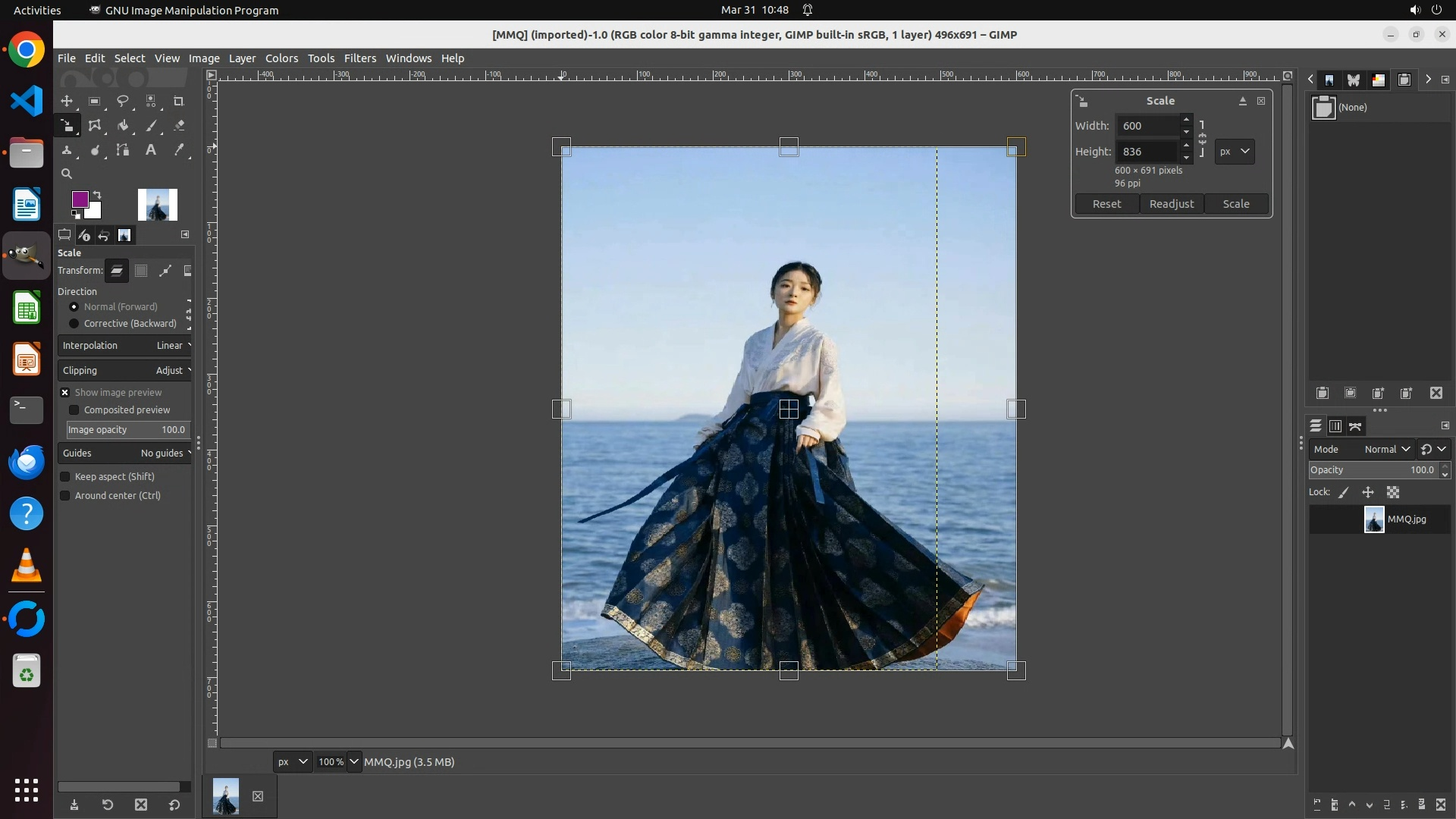Open the Colors menu
This screenshot has height=819, width=1456.
[x=281, y=58]
